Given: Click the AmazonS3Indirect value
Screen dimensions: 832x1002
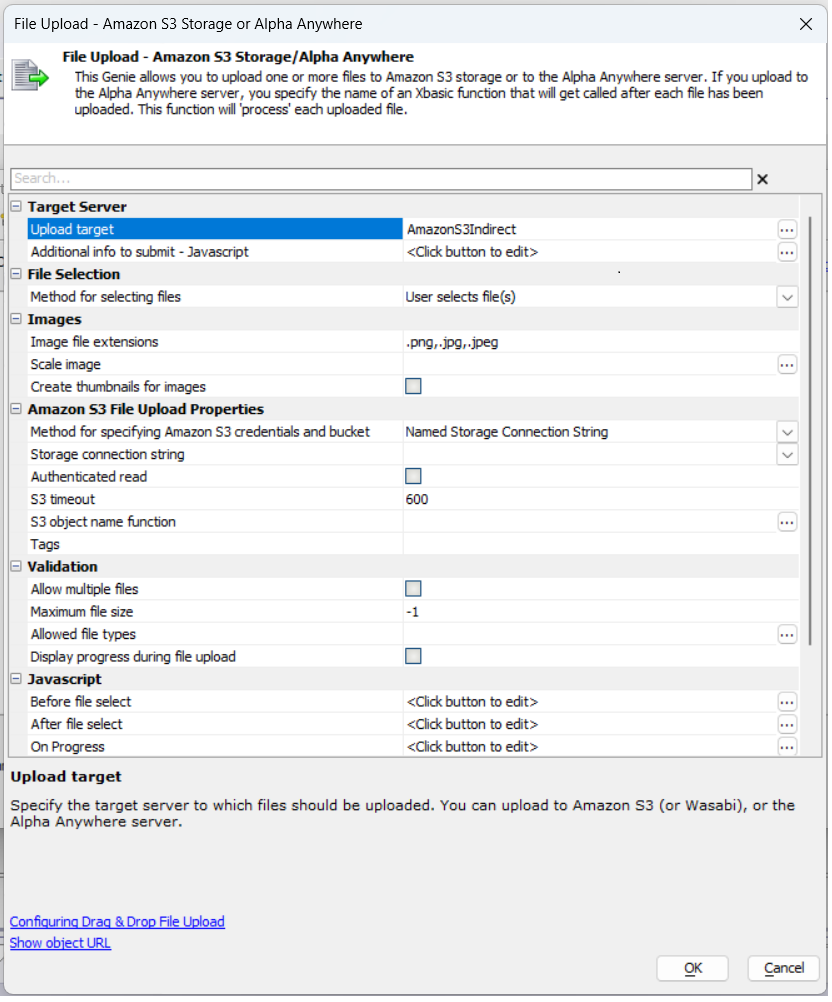Looking at the screenshot, I should [x=463, y=231].
